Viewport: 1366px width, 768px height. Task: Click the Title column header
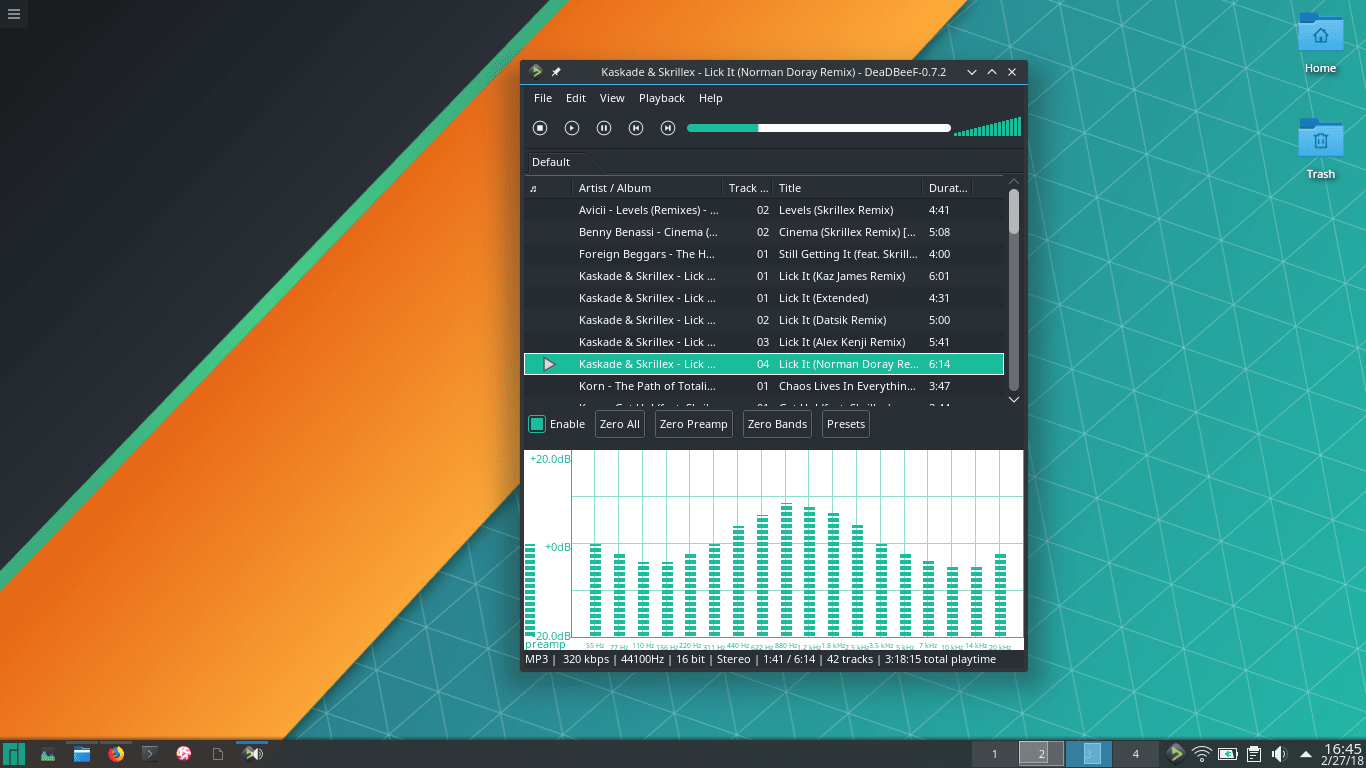848,188
